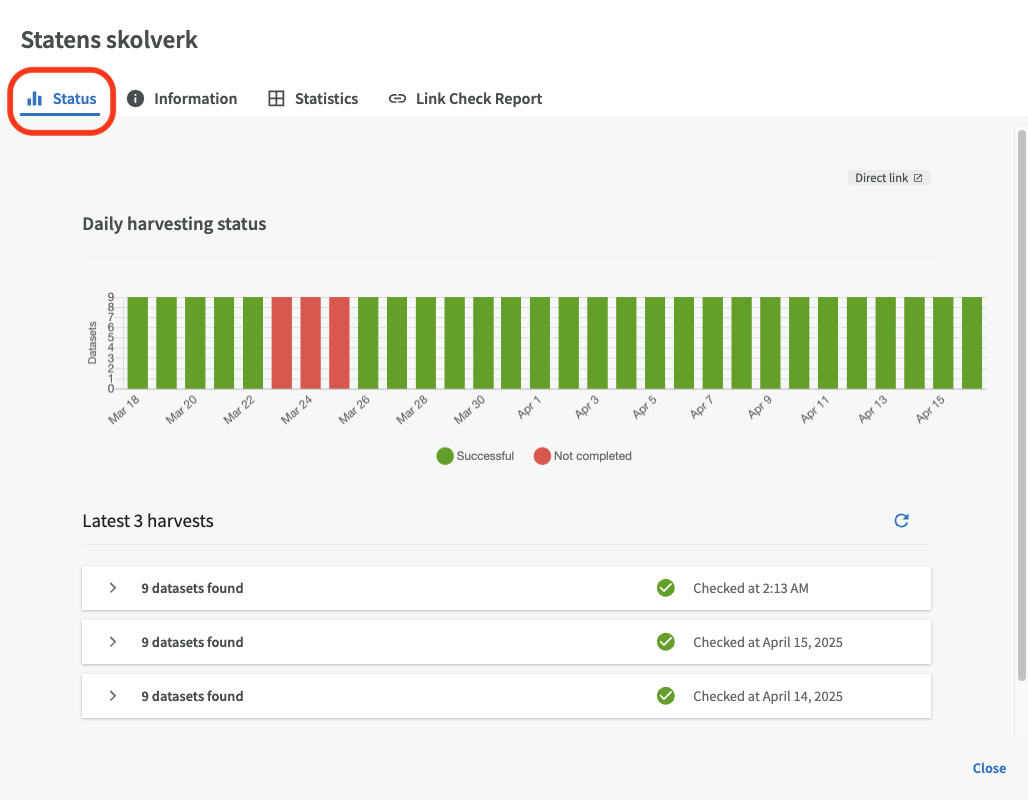
Task: Click success checkmark for April 14 harvest
Action: (665, 696)
